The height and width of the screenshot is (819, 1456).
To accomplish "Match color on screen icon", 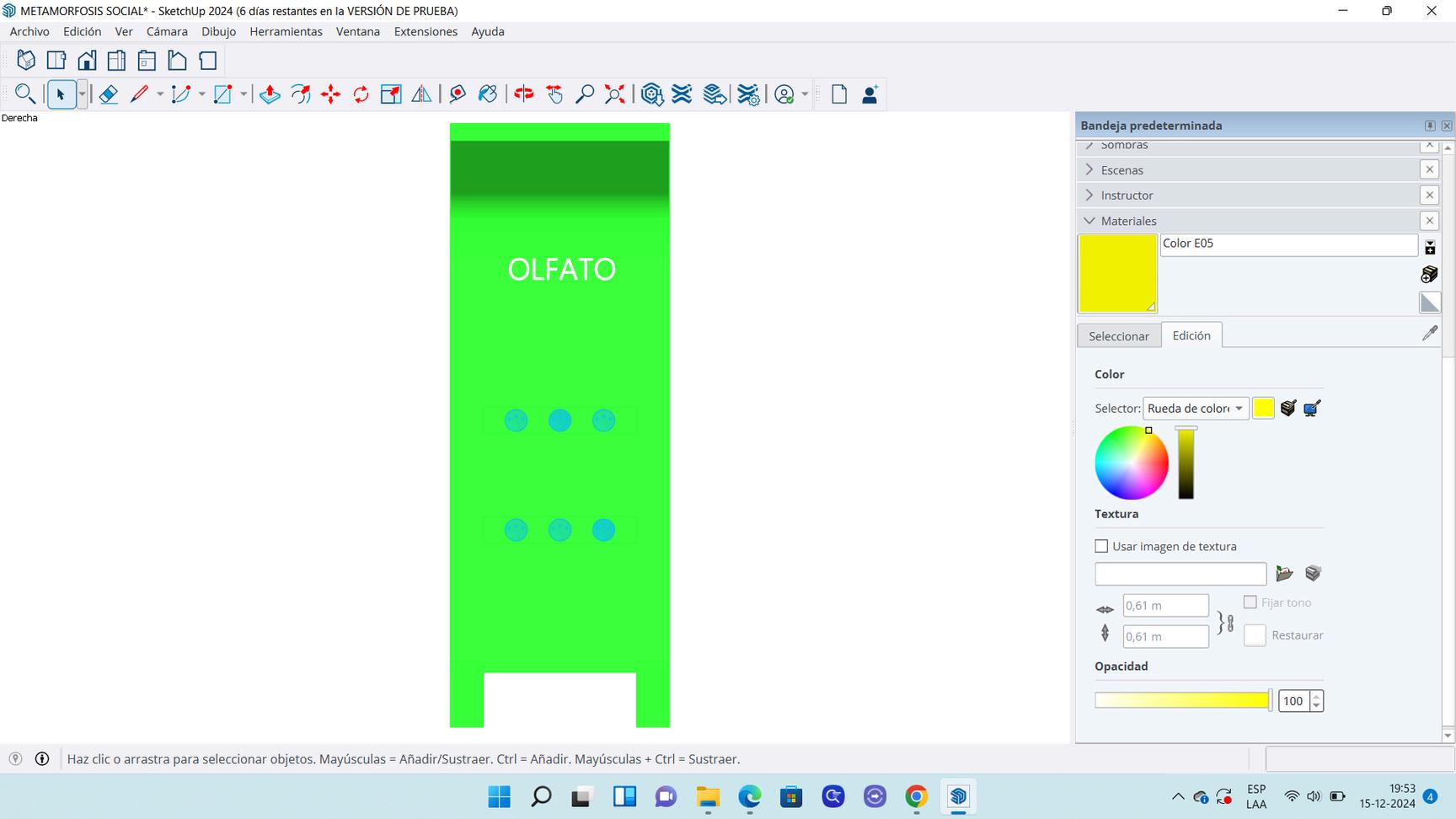I will [1312, 409].
